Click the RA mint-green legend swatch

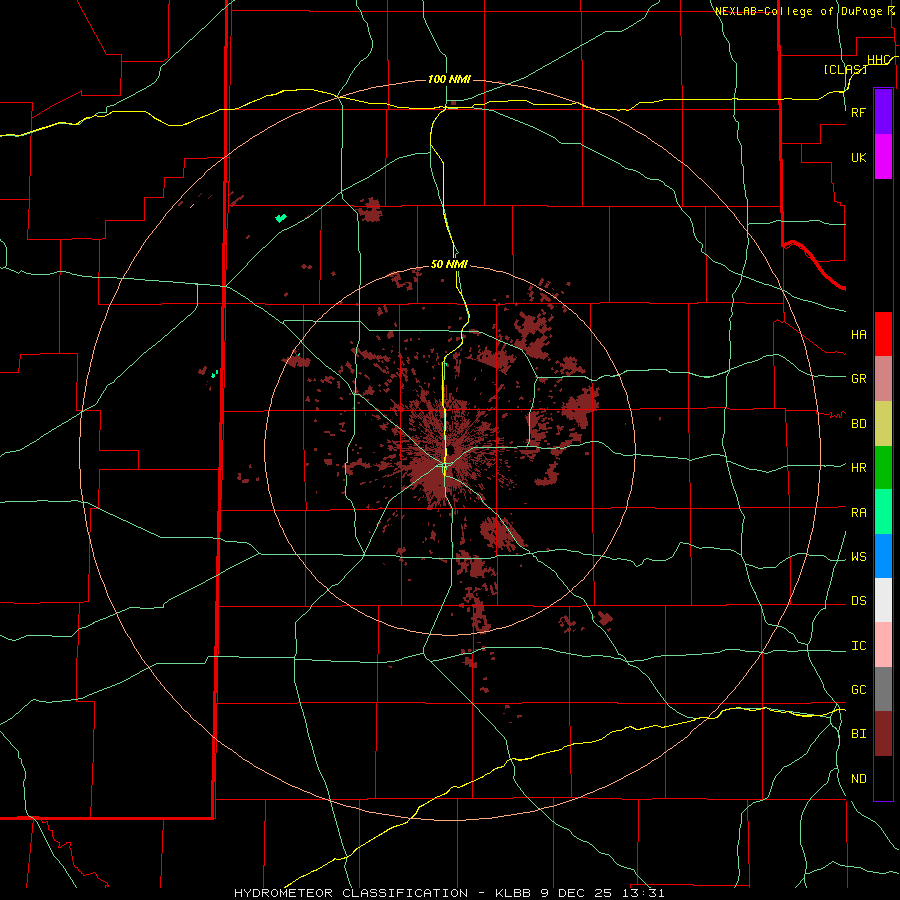(x=883, y=512)
